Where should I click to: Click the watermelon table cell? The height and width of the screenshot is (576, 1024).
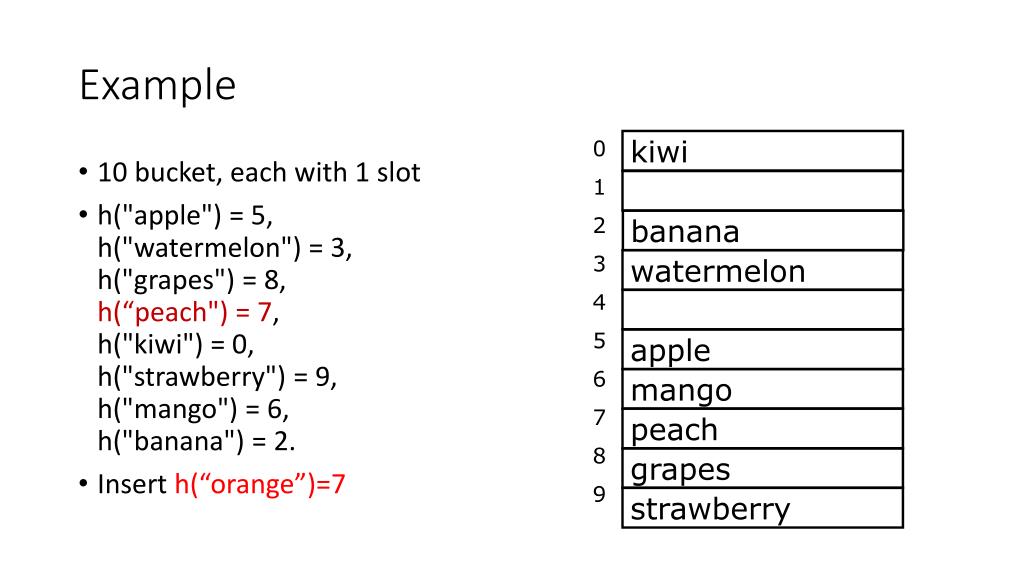click(762, 270)
